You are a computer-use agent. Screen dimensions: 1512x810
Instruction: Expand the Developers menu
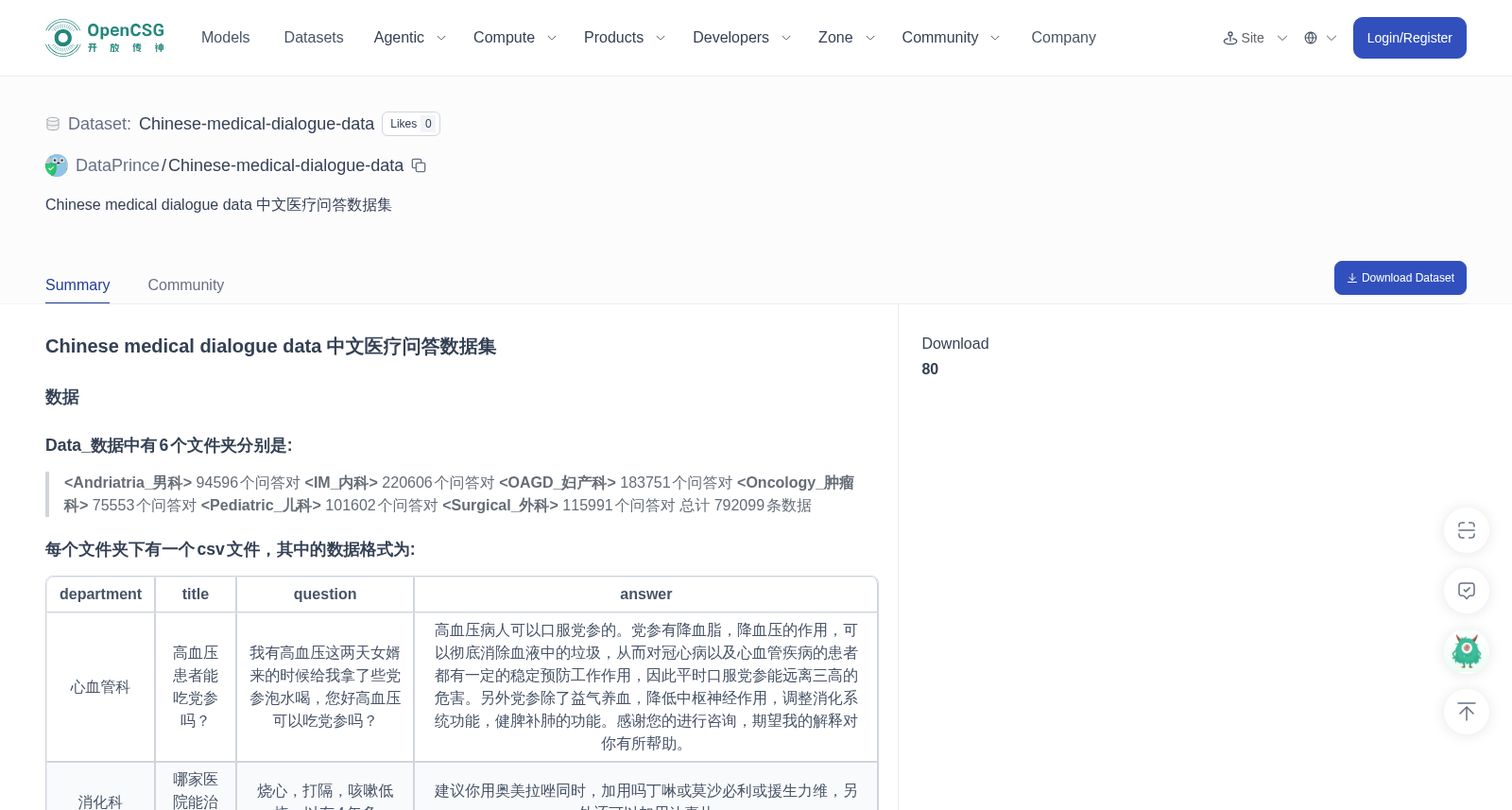pyautogui.click(x=742, y=38)
